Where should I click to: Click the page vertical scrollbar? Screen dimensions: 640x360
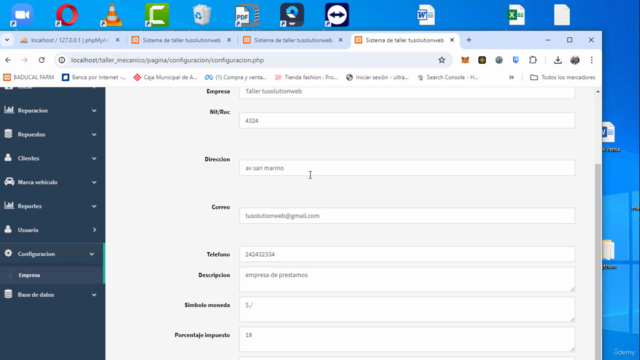click(x=598, y=261)
